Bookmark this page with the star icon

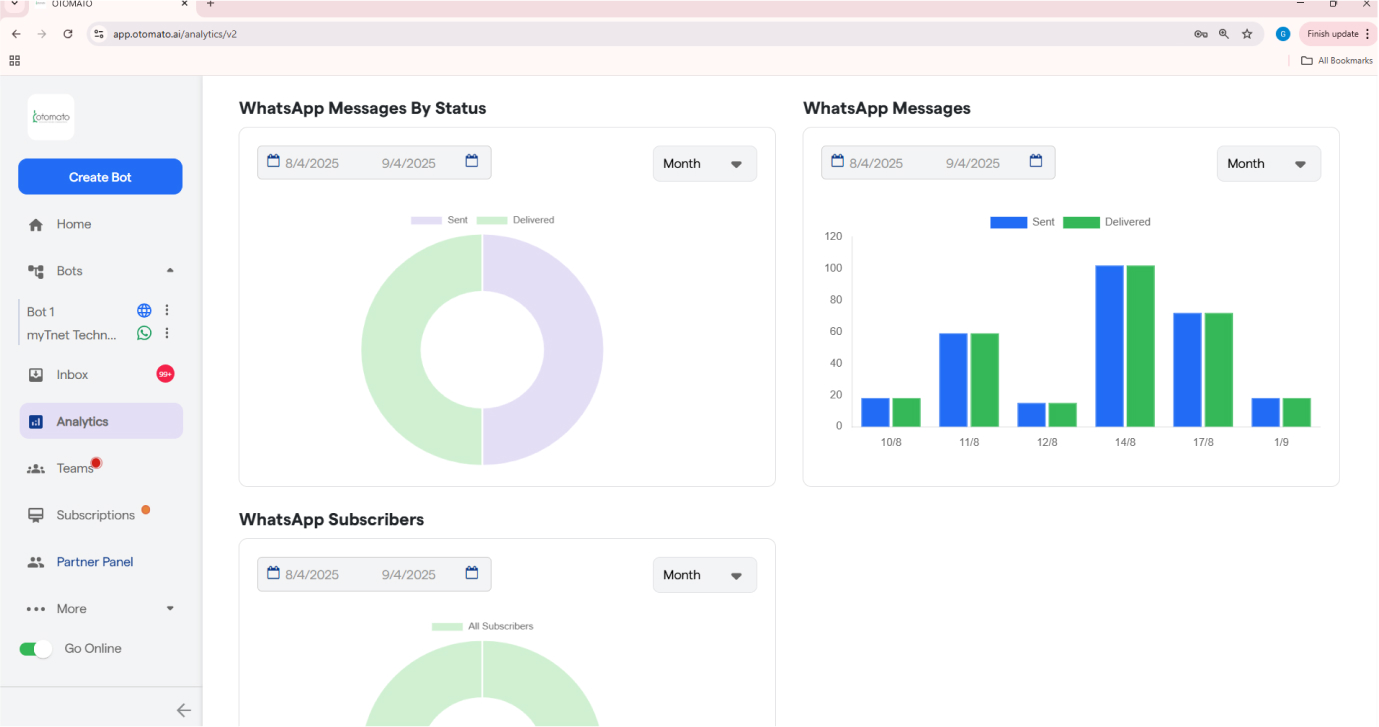coord(1247,34)
